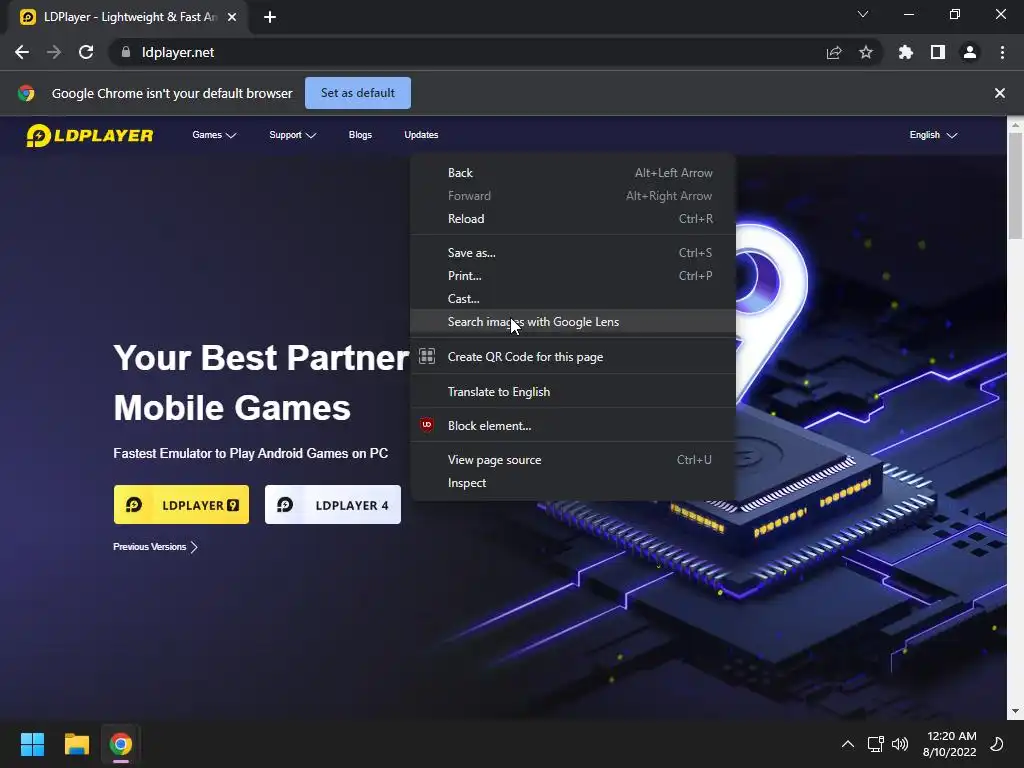Click the uBlock shield icon in context menu
The height and width of the screenshot is (768, 1024).
point(427,425)
